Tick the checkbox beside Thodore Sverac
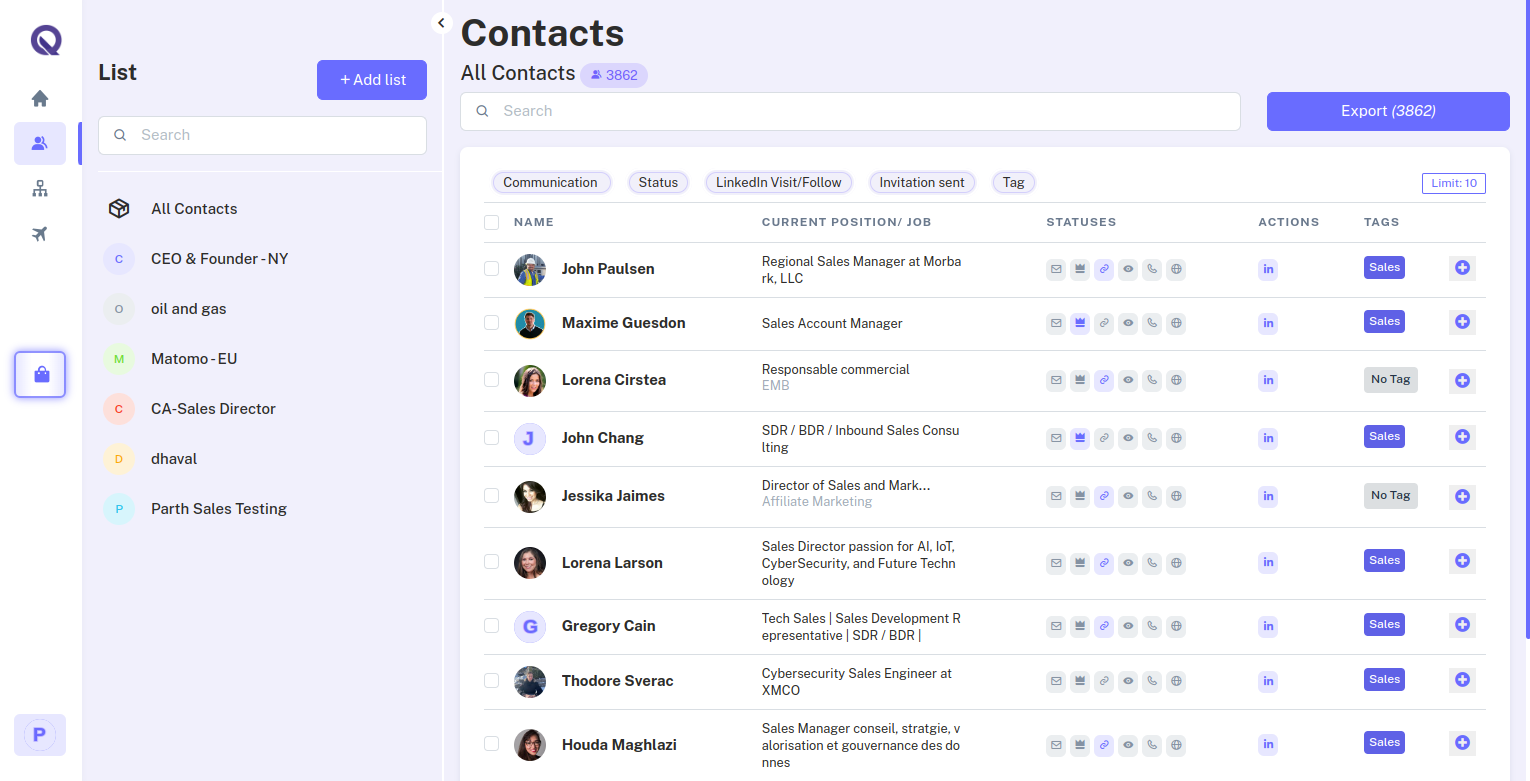This screenshot has width=1530, height=781. 491,681
